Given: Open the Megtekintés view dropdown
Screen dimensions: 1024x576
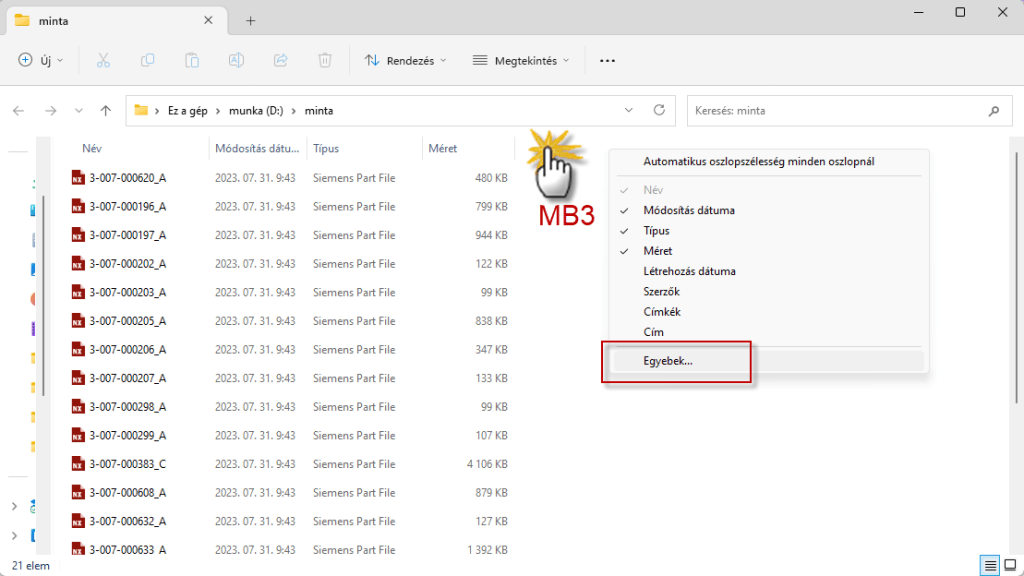Looking at the screenshot, I should point(520,60).
